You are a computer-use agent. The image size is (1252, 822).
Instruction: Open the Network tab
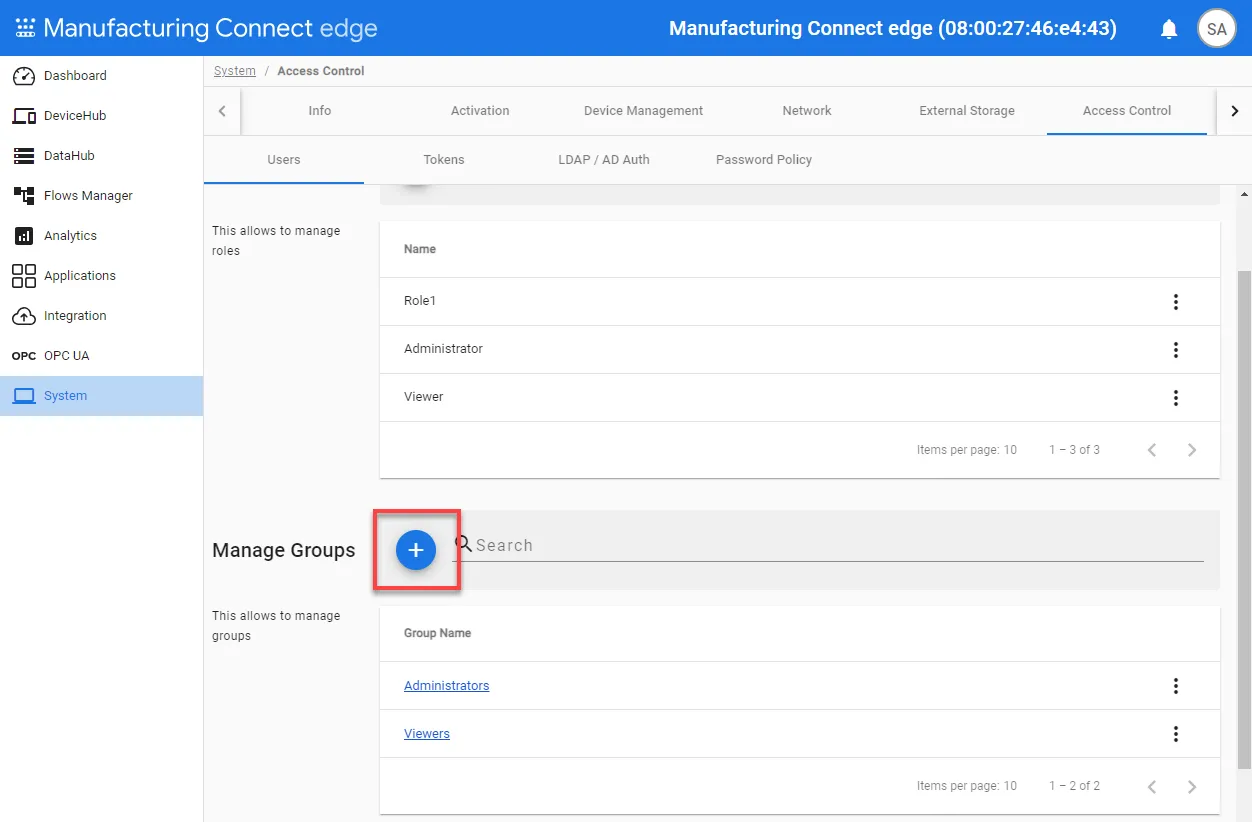[807, 111]
